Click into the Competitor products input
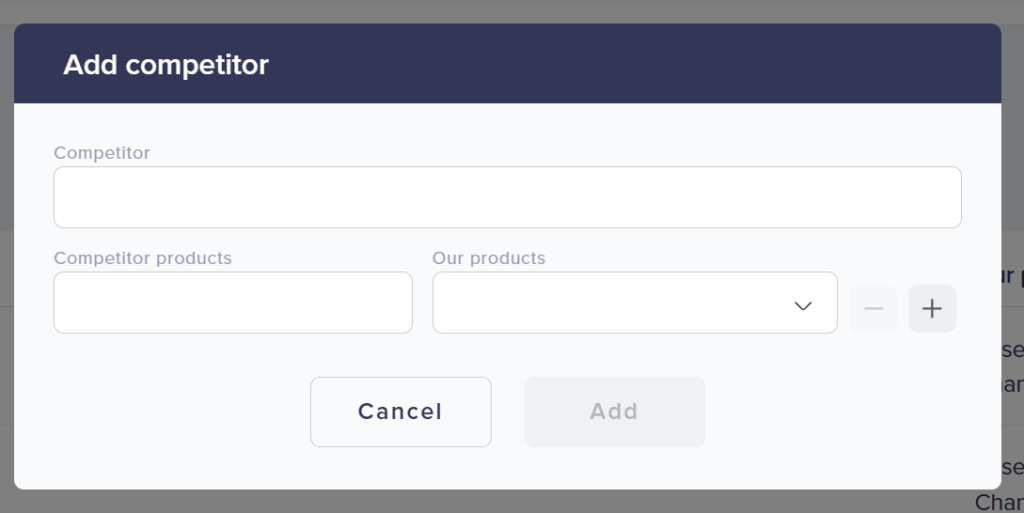The height and width of the screenshot is (513, 1024). [x=233, y=303]
